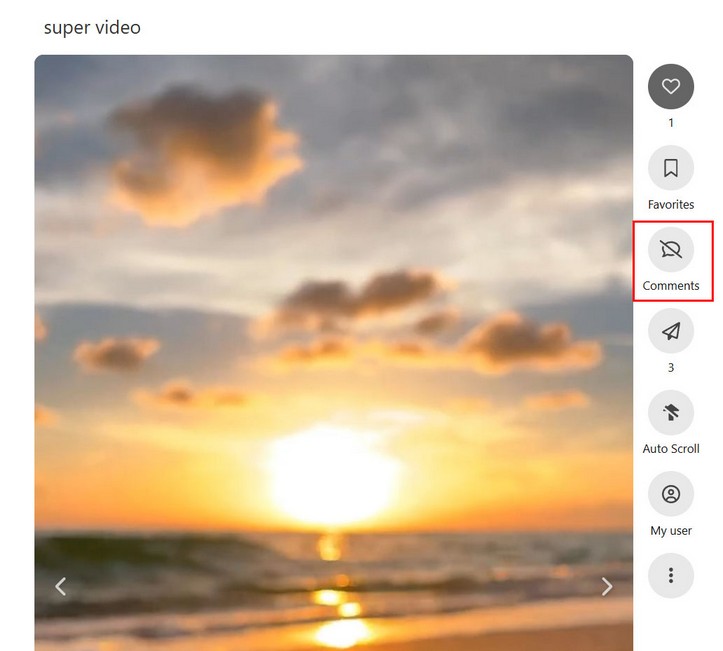The width and height of the screenshot is (723, 651).
Task: Click the My user text label
Action: (670, 531)
